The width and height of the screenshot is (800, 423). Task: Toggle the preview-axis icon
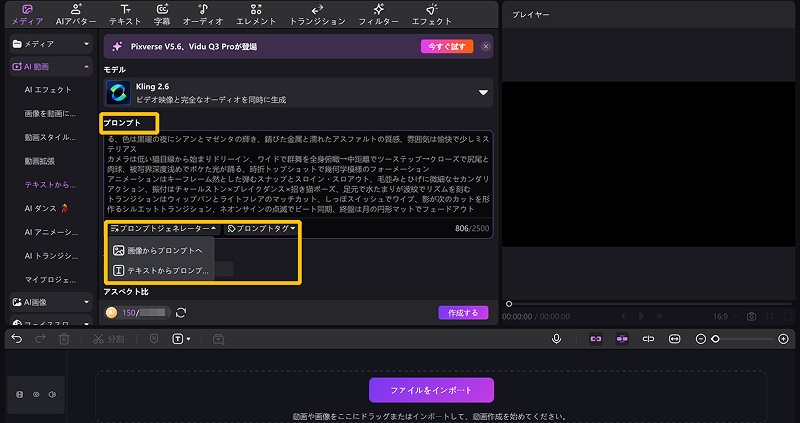(648, 339)
